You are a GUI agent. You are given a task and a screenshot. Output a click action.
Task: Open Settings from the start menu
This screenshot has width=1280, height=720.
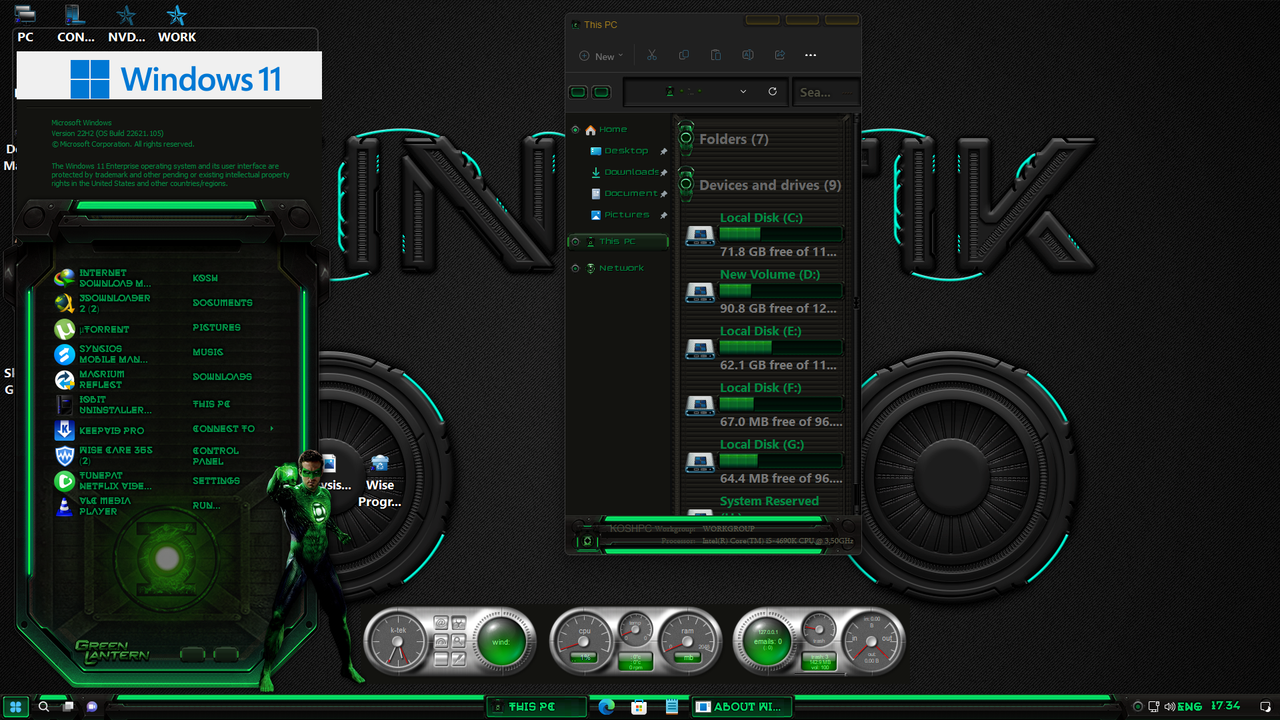(216, 481)
